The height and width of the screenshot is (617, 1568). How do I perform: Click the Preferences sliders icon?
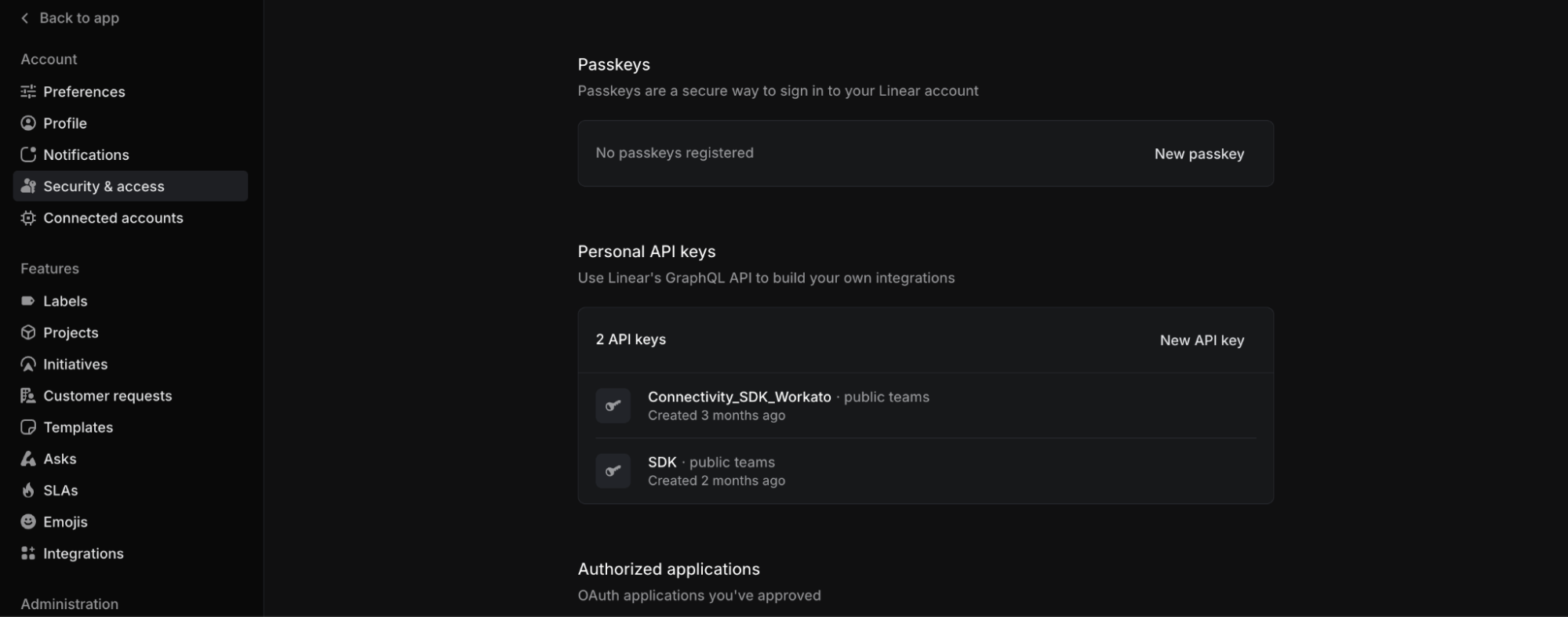pyautogui.click(x=28, y=92)
